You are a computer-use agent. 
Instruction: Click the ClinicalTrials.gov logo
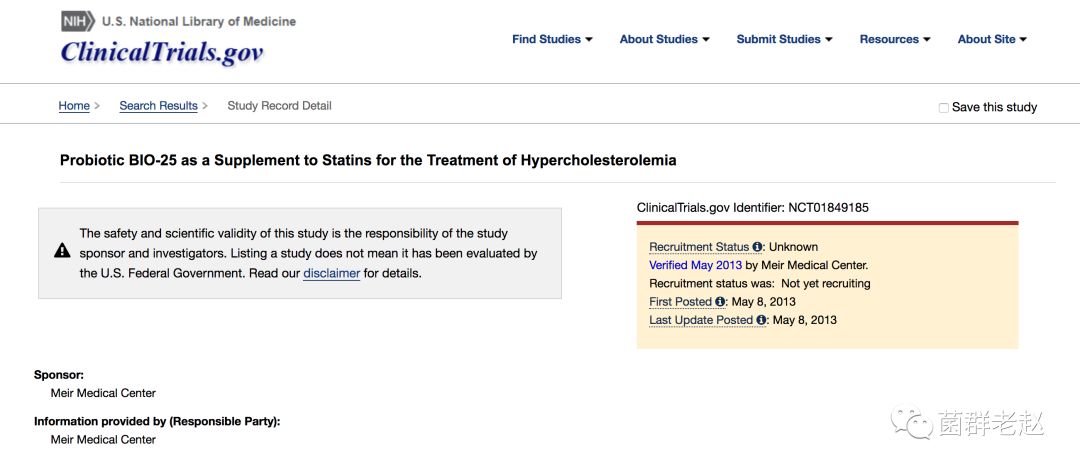pos(162,52)
